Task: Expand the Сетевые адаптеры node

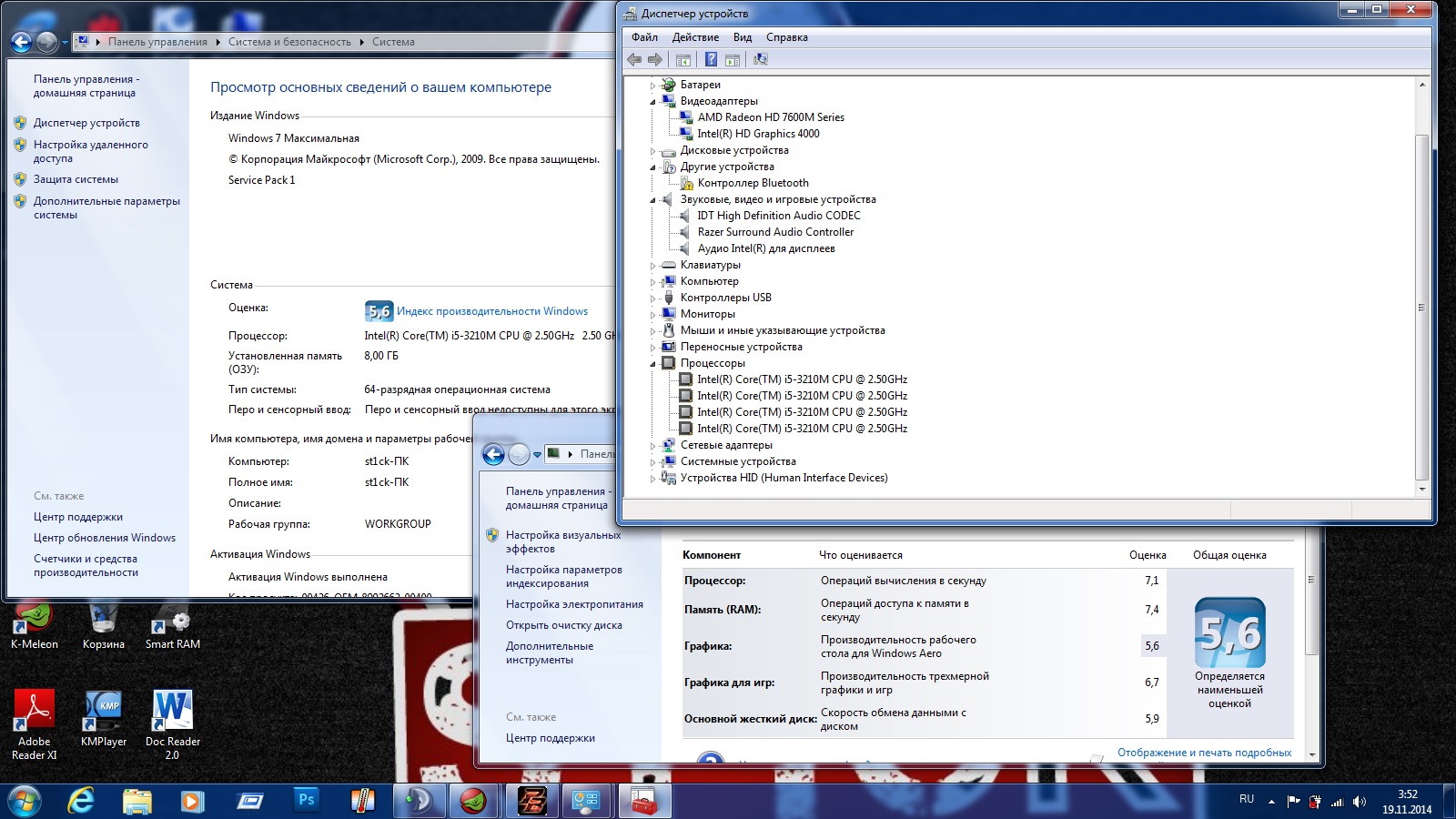Action: point(652,446)
